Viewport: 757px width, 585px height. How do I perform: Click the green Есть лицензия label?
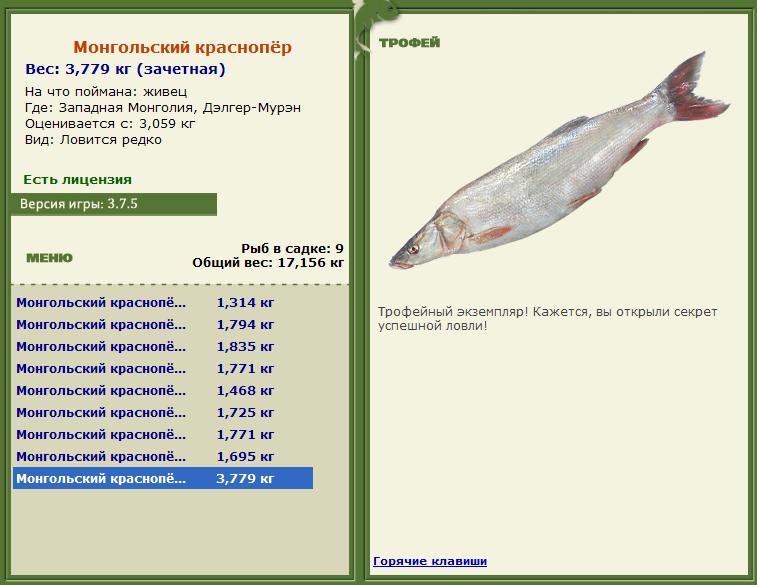[x=77, y=180]
